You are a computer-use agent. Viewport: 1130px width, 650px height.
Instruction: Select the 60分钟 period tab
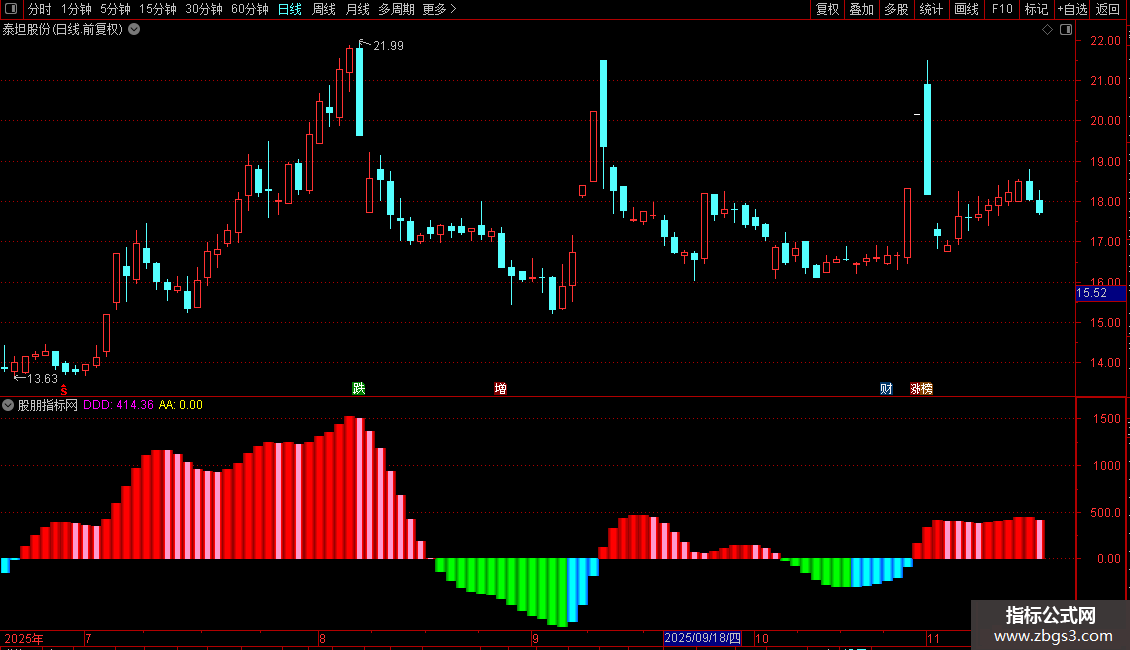(x=250, y=9)
